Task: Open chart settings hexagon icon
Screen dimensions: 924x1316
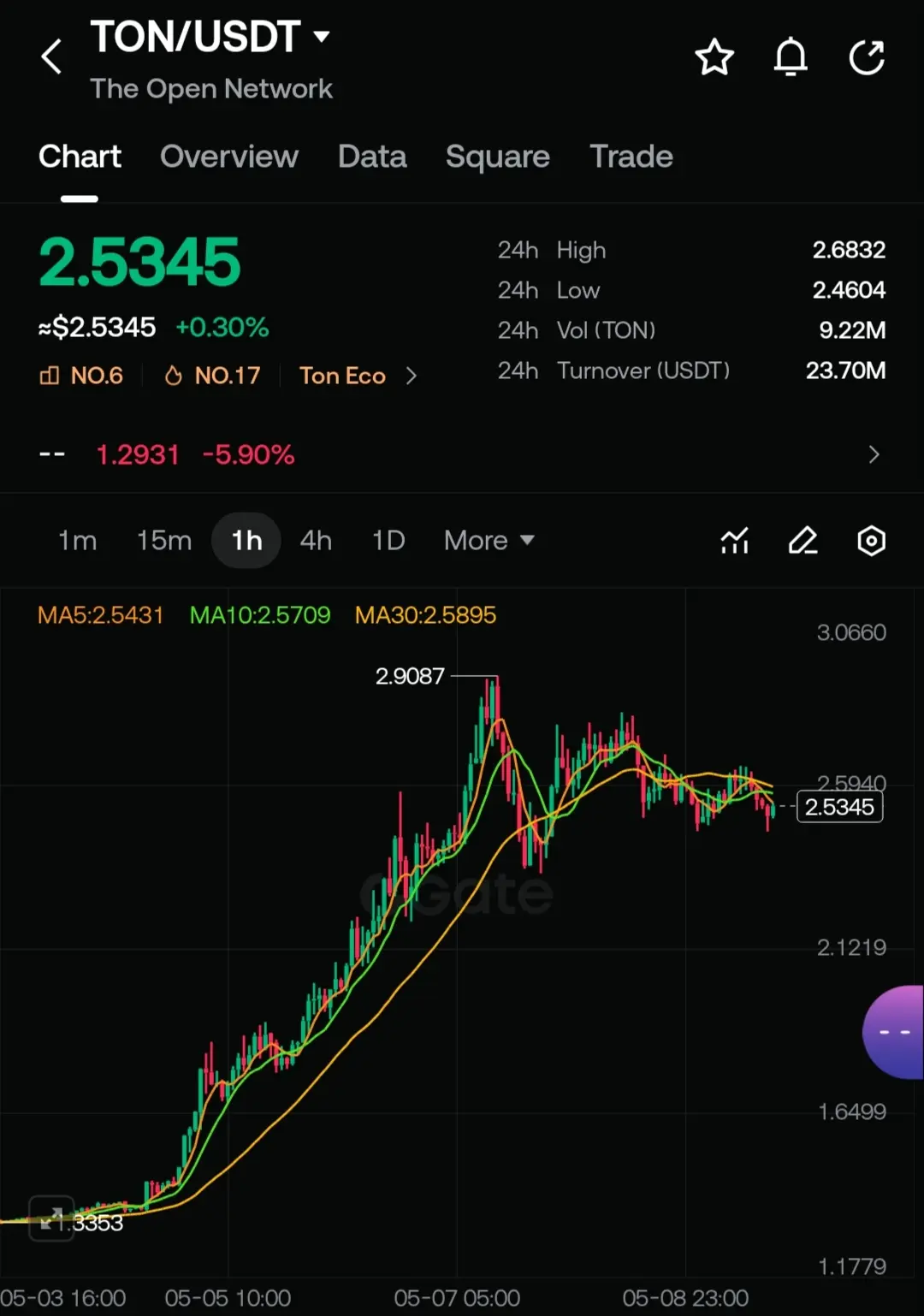Action: 871,541
